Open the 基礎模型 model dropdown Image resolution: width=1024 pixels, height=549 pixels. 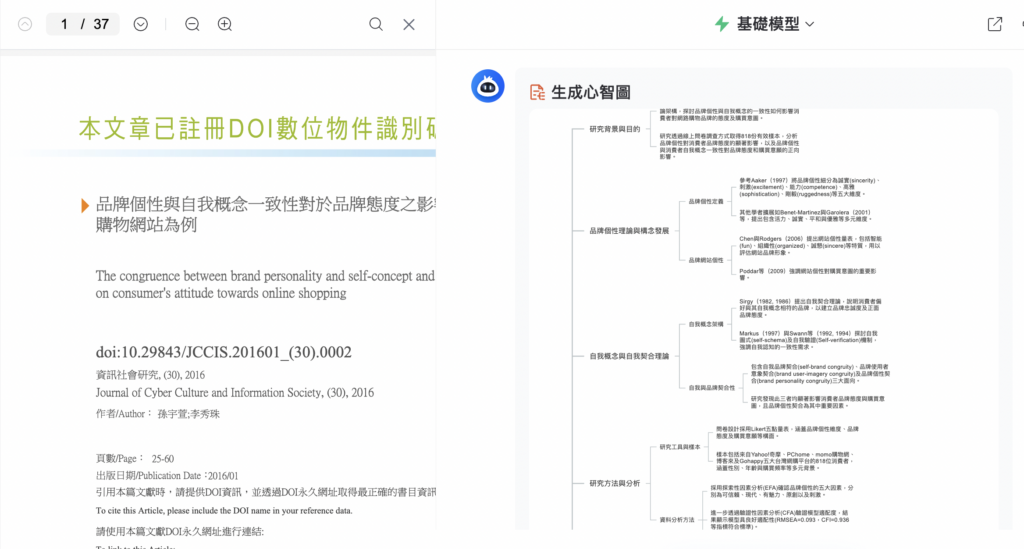click(x=776, y=24)
